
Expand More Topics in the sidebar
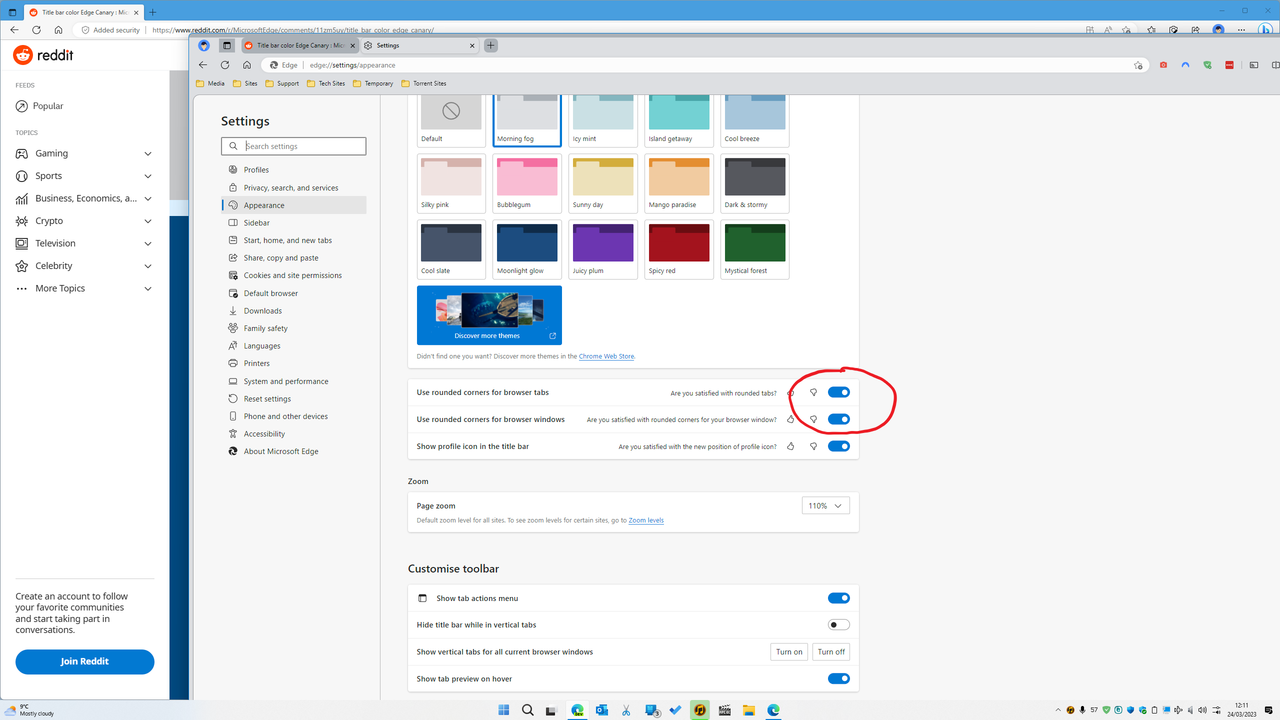tap(148, 288)
